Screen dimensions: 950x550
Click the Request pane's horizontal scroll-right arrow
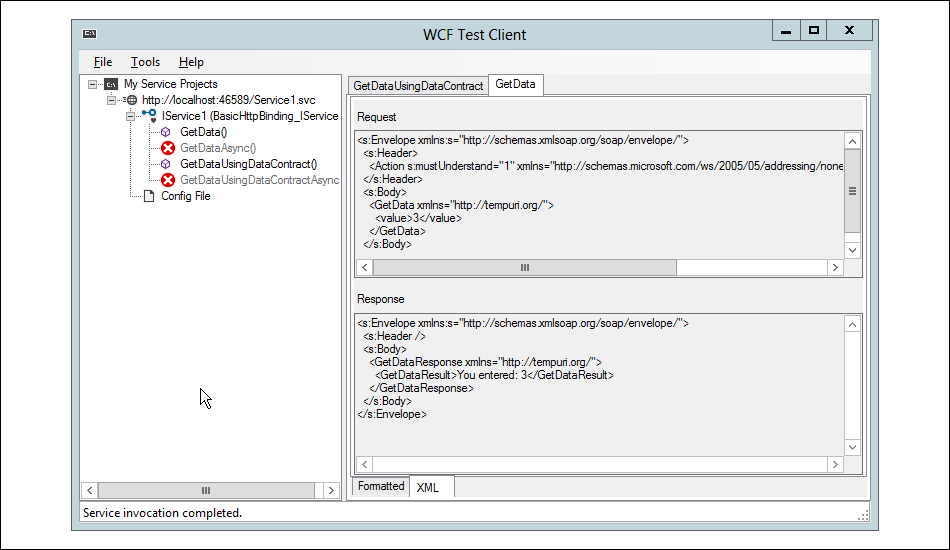pos(835,267)
